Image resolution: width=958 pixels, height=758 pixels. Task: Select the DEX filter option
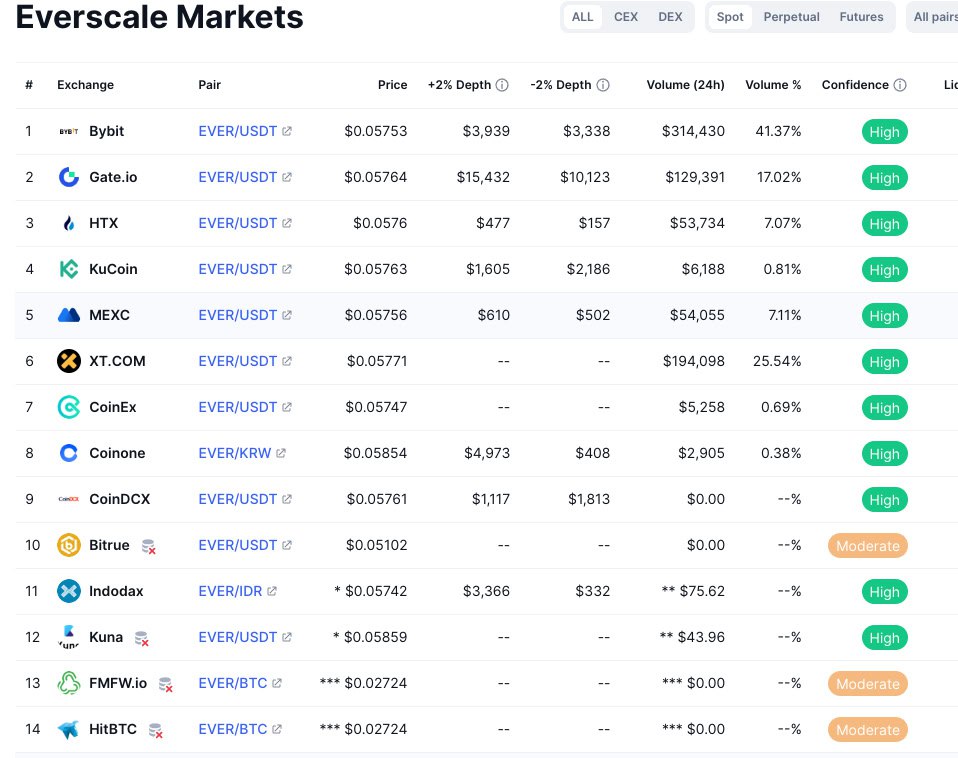pos(670,17)
